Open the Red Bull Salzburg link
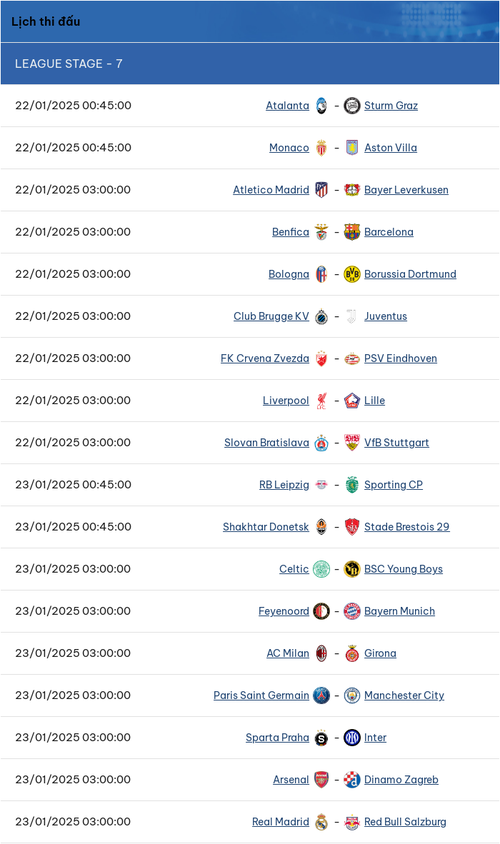 (x=405, y=821)
